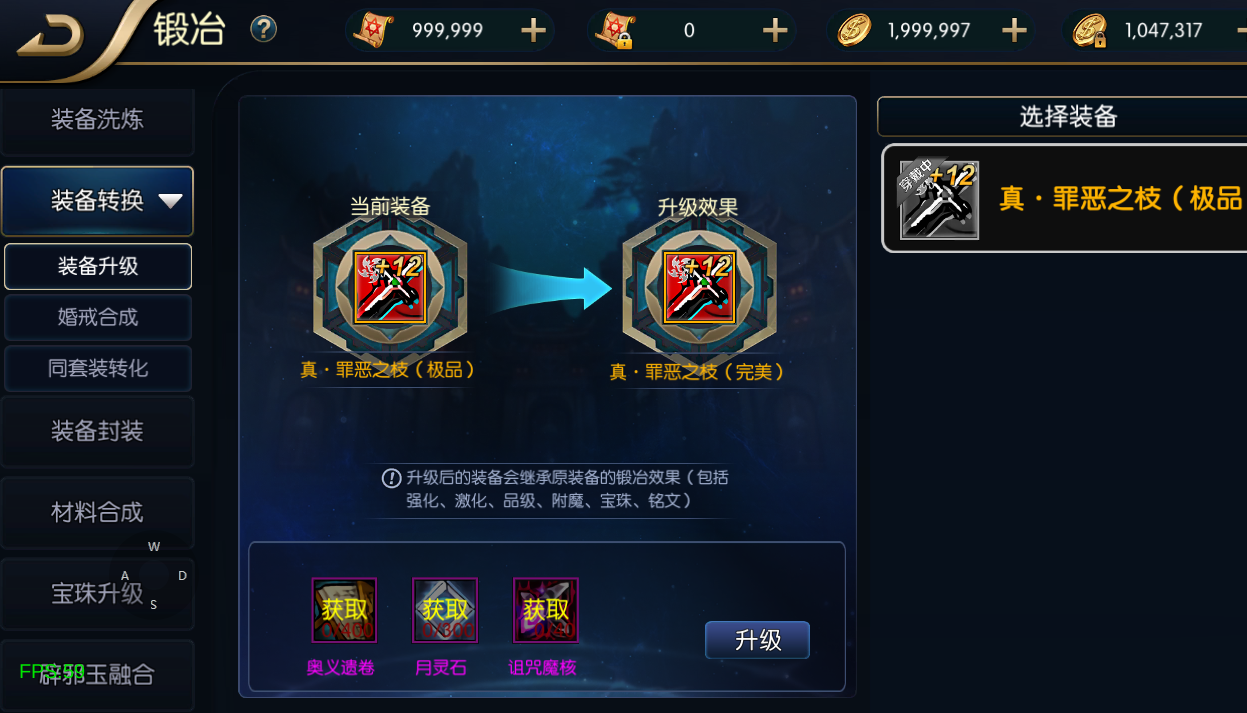Select 真·罪恶之枝 in the equipment list
Image resolution: width=1247 pixels, height=713 pixels.
[x=1064, y=198]
